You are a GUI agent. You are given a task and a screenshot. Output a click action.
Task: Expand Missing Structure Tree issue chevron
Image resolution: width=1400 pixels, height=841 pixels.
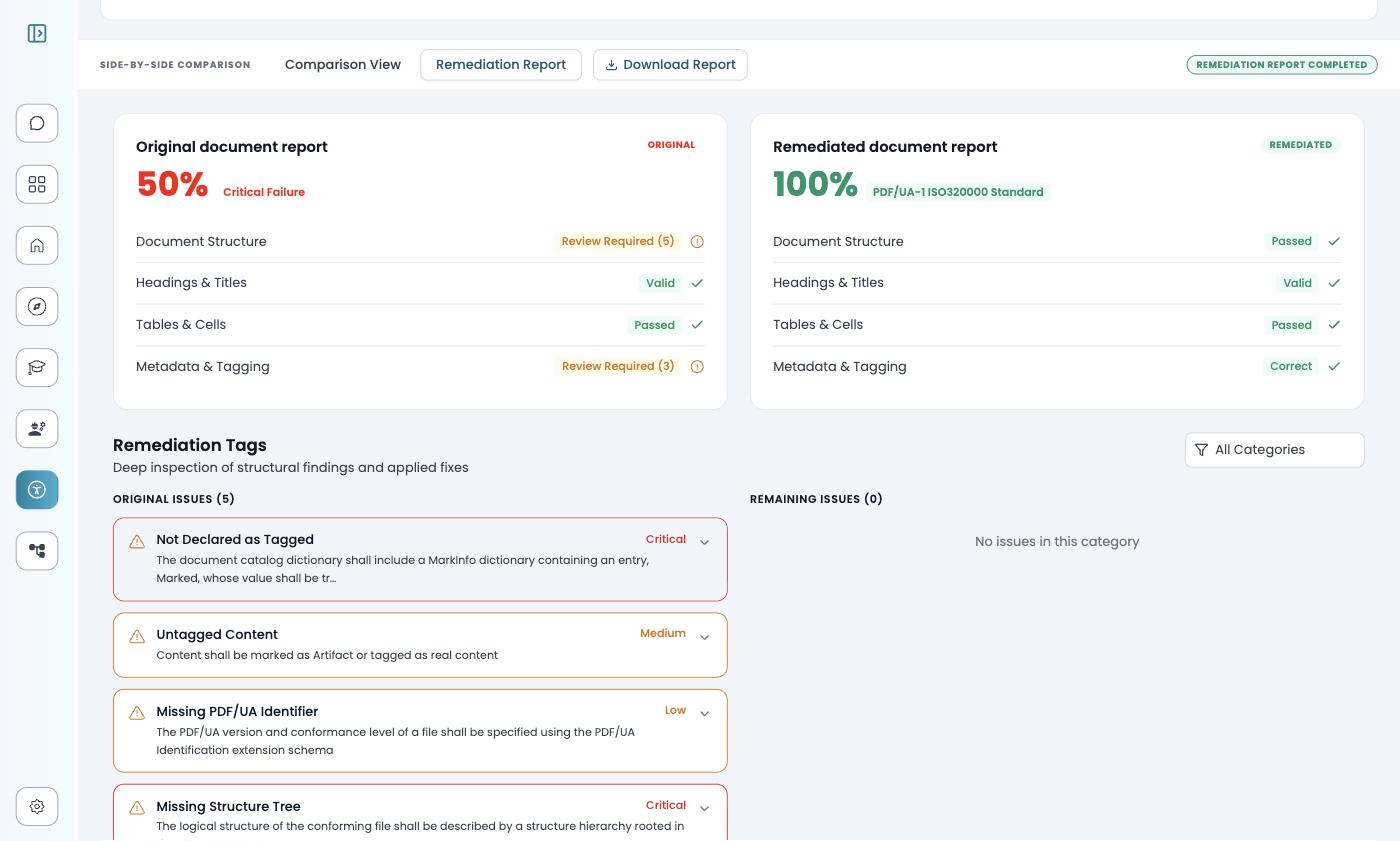704,808
